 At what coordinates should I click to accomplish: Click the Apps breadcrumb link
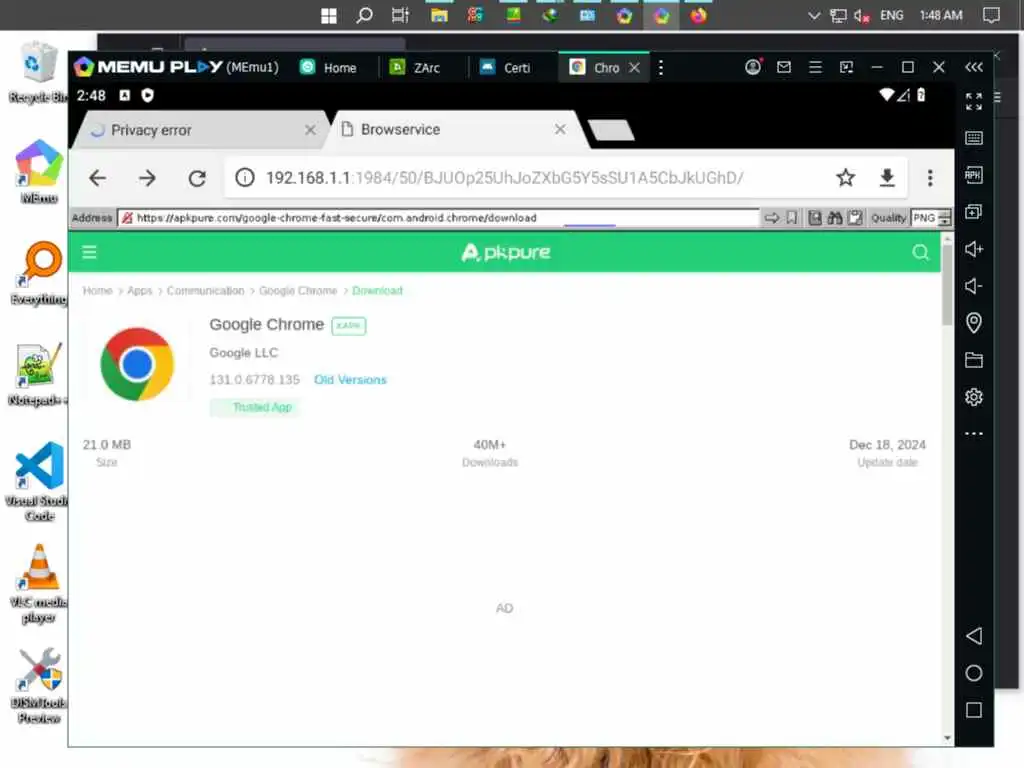[x=140, y=291]
